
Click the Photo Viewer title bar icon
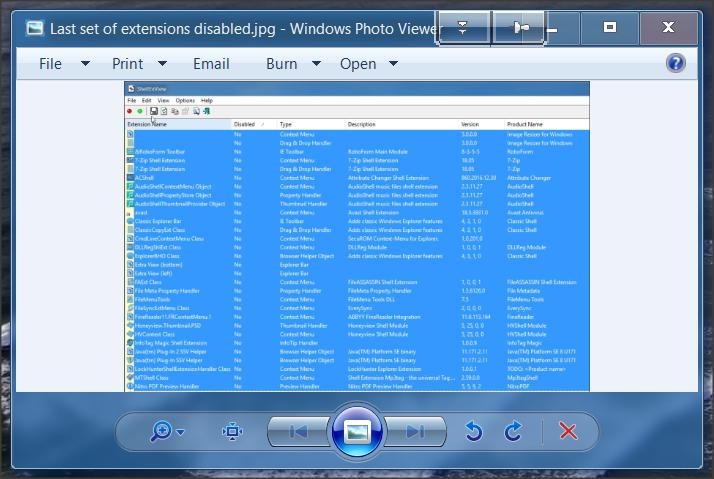35,28
